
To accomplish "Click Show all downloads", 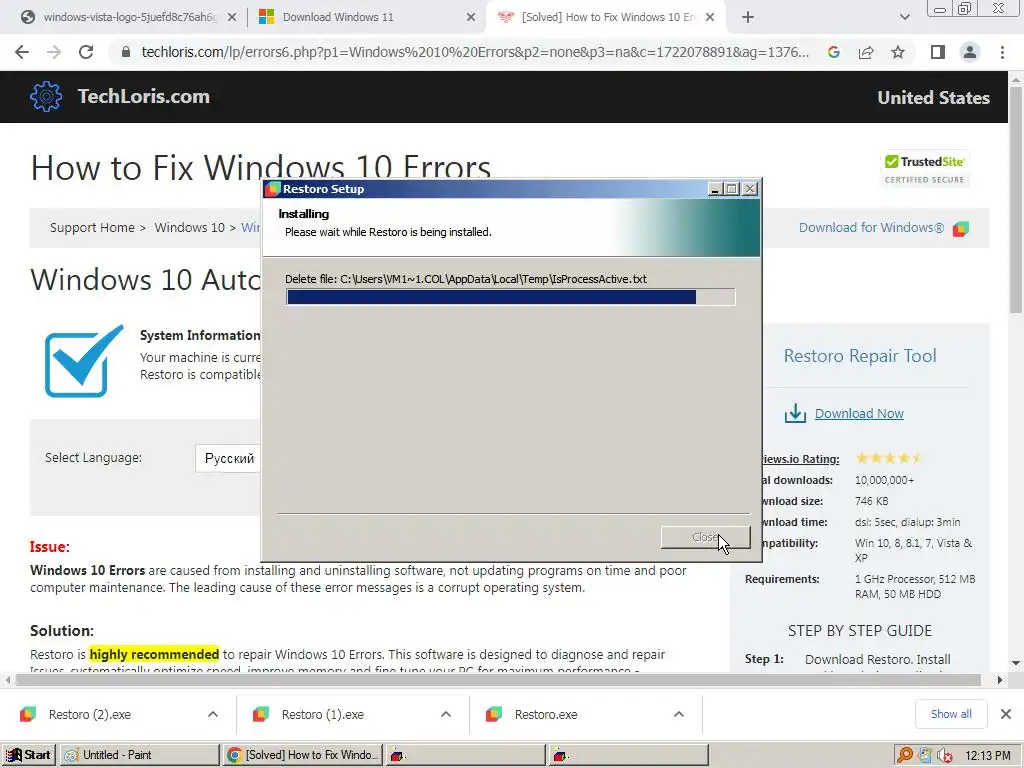I will point(951,714).
